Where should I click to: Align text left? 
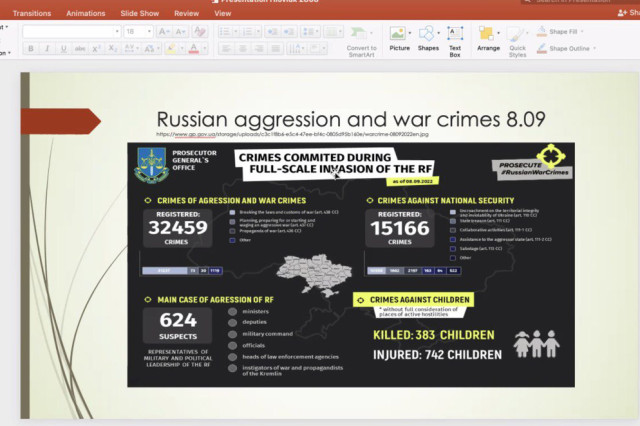click(226, 49)
